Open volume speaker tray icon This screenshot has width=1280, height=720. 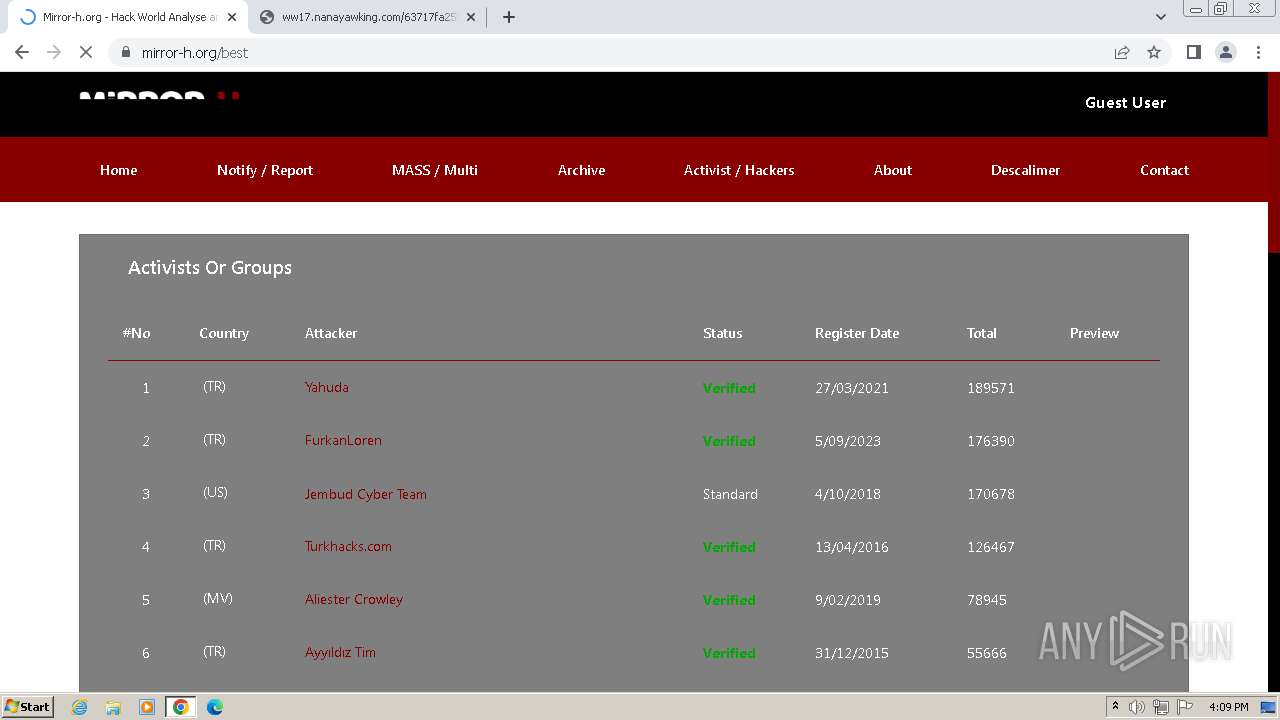1137,707
